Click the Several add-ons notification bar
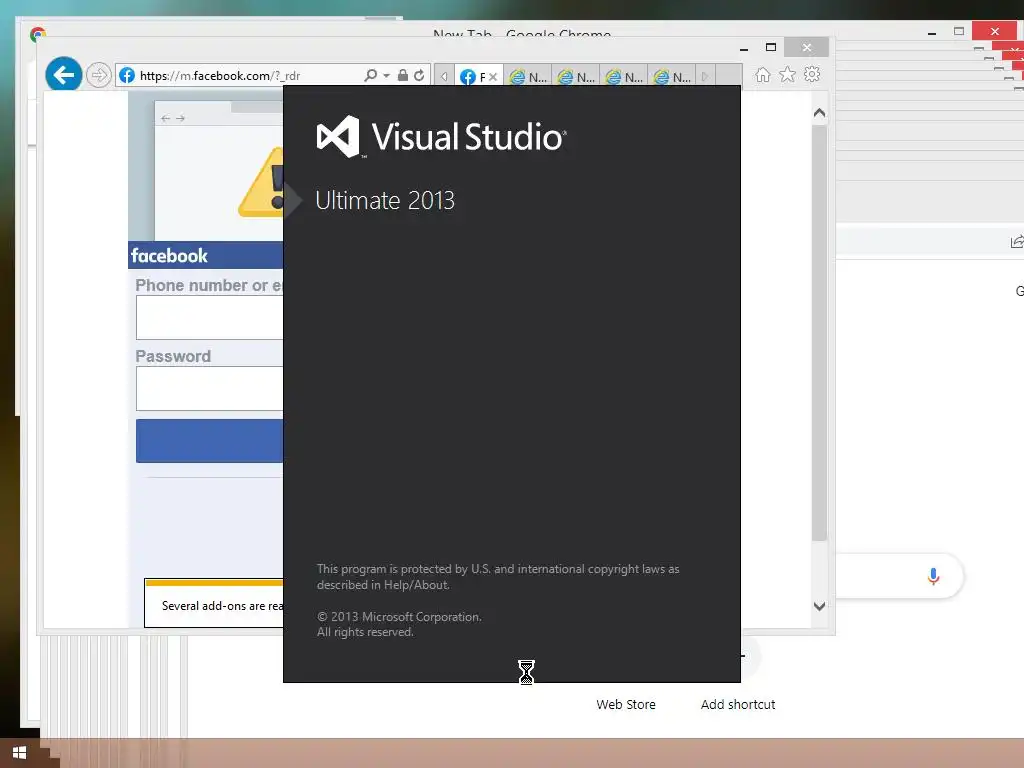Screen dimensions: 1024x768 [x=214, y=603]
